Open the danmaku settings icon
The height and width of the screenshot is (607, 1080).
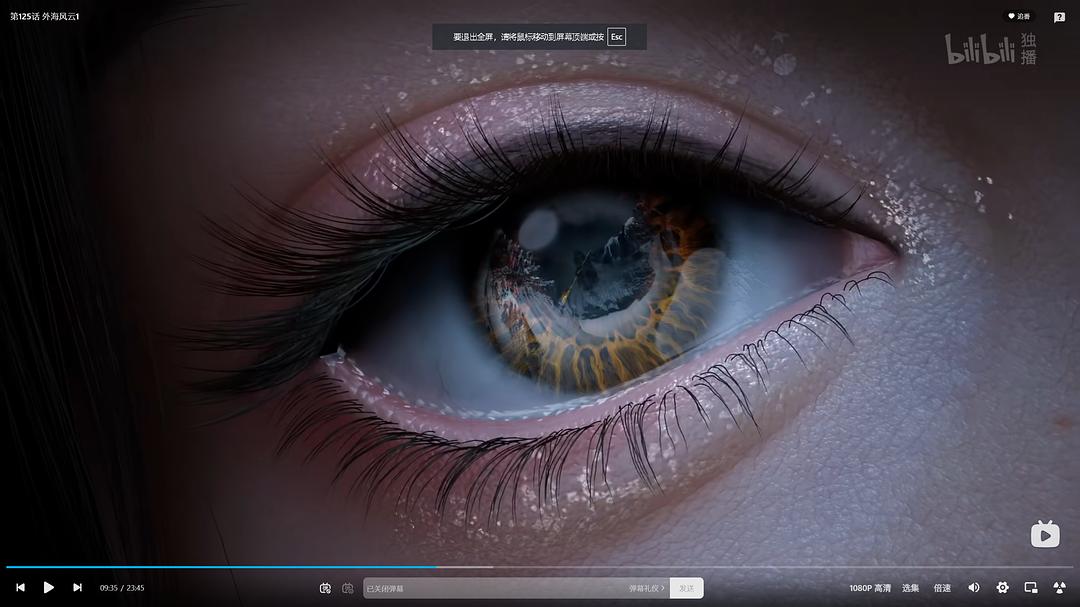click(x=348, y=588)
